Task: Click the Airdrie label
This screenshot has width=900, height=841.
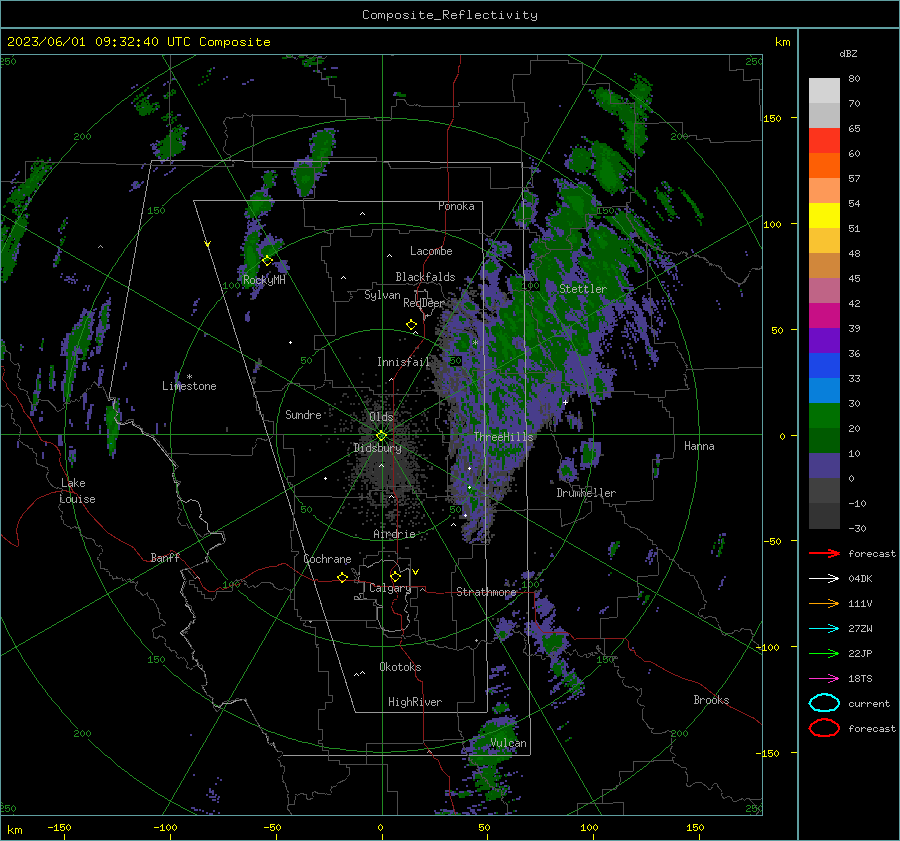Action: (394, 534)
